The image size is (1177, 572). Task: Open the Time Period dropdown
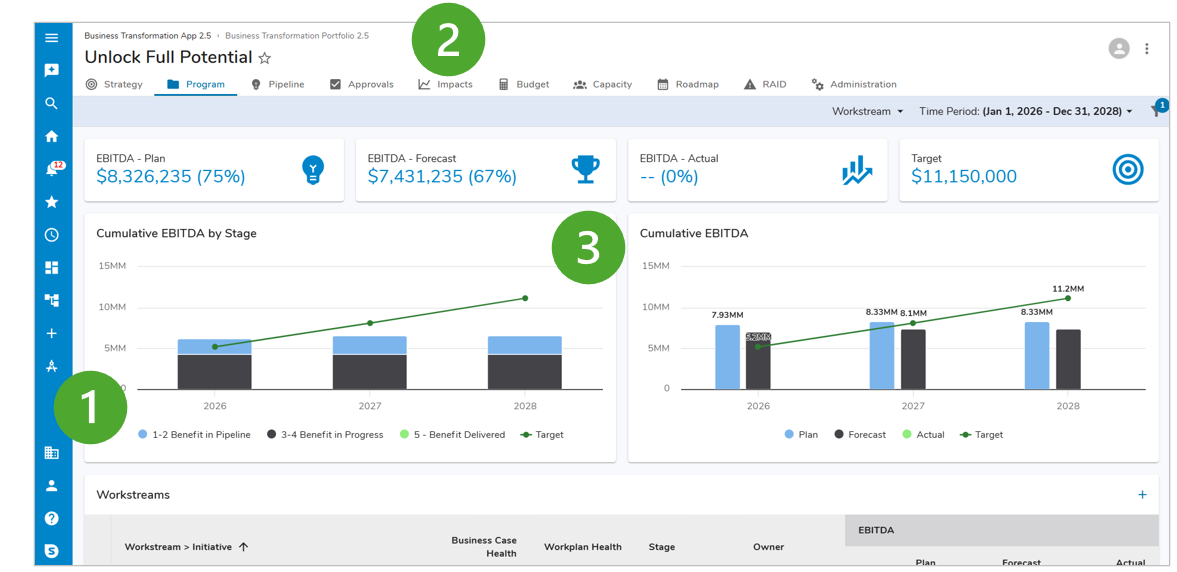tap(1025, 111)
